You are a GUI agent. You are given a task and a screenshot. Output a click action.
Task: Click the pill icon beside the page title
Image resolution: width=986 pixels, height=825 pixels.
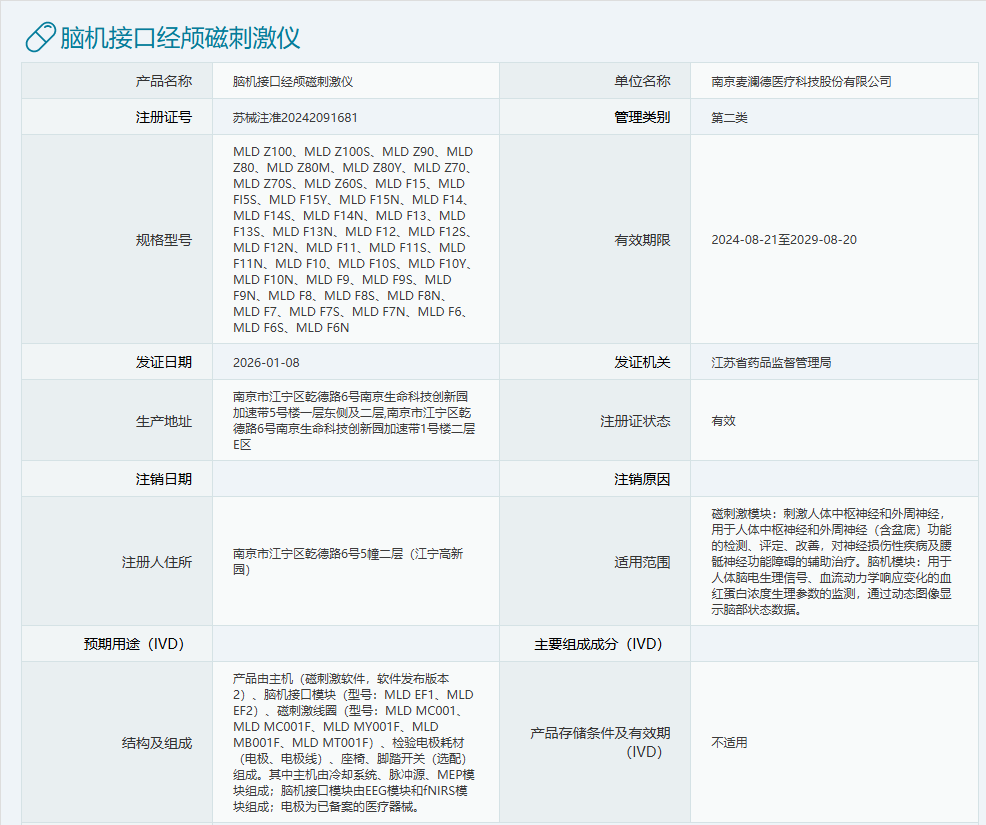39,35
